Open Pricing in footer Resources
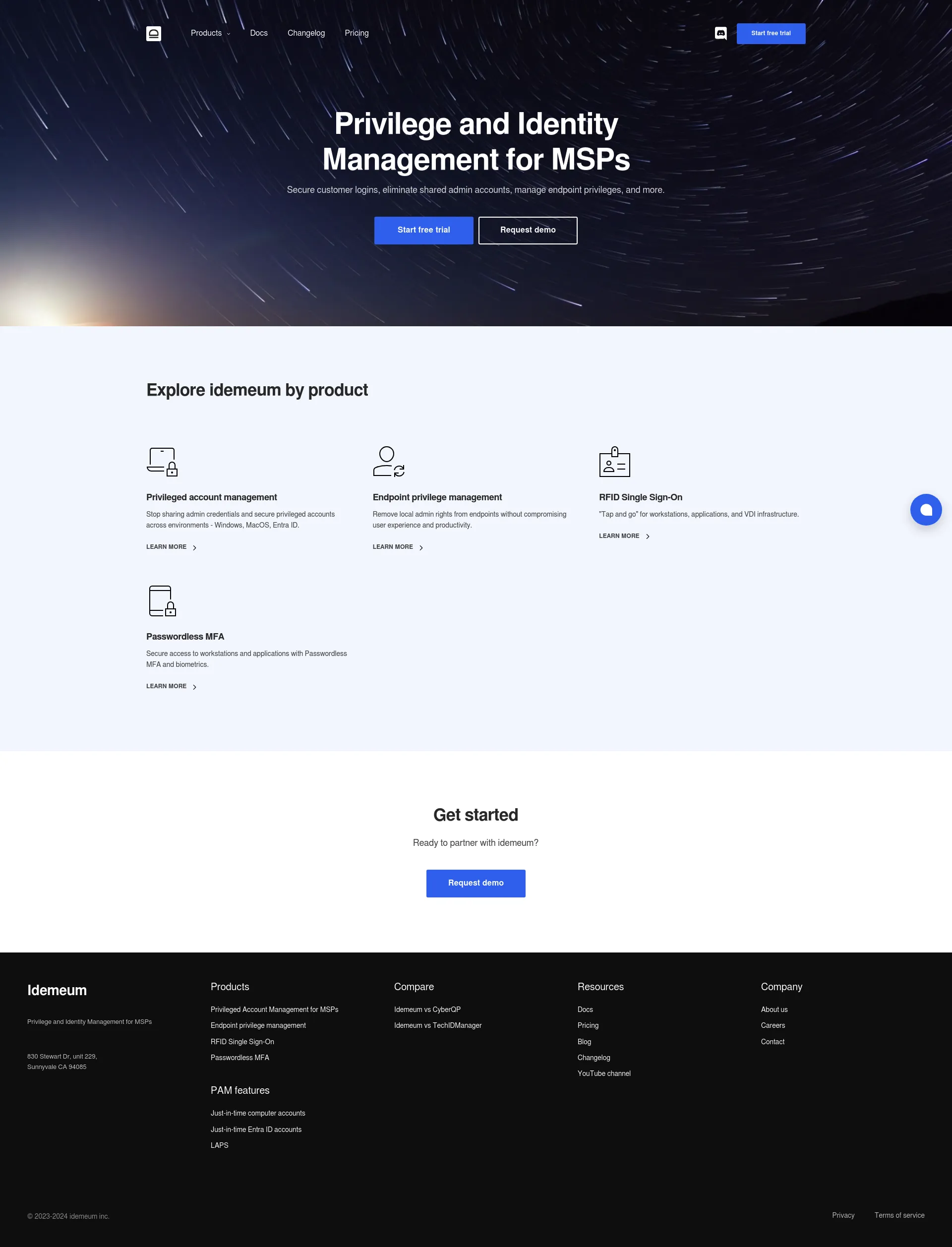Screen dimensions: 952x1247 click(588, 1025)
